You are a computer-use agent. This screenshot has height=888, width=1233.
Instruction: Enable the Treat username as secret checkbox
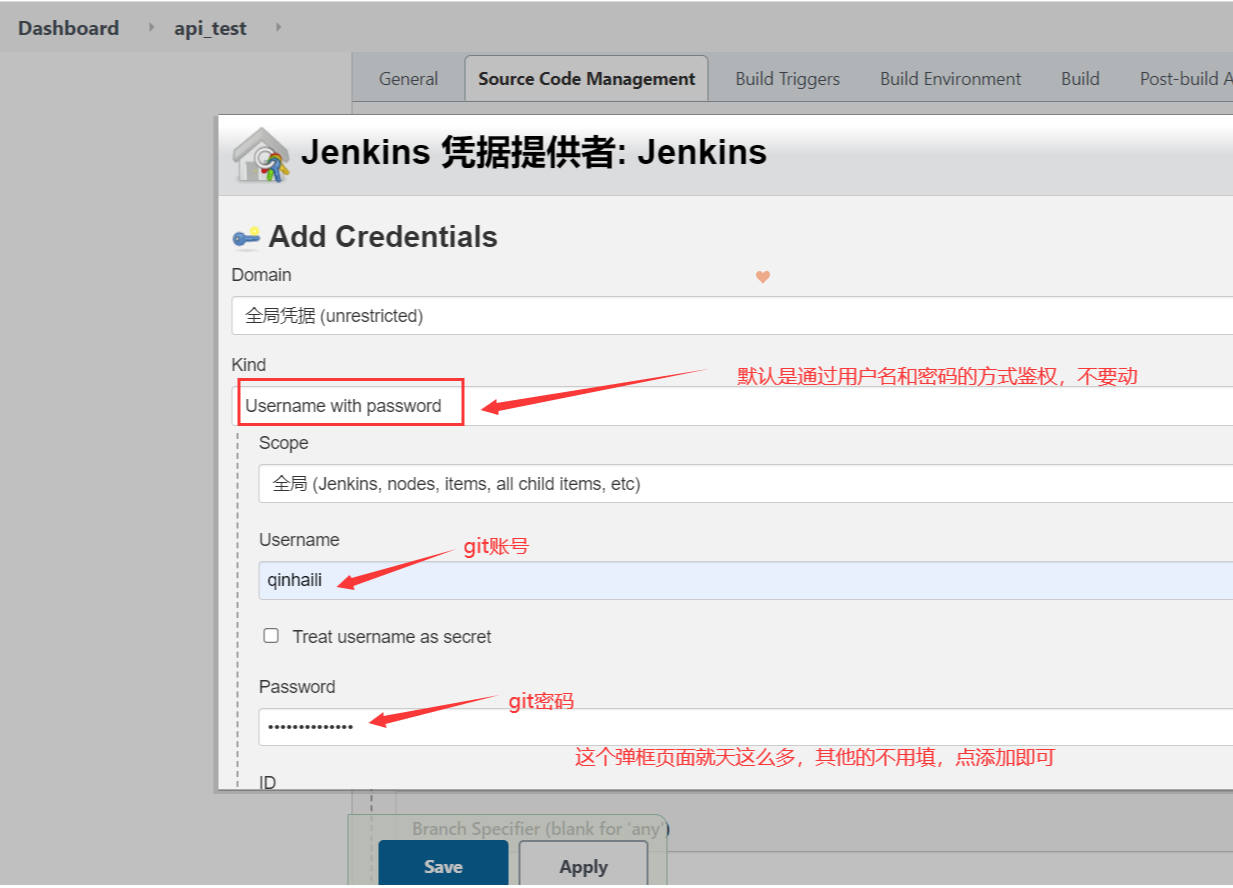coord(271,636)
